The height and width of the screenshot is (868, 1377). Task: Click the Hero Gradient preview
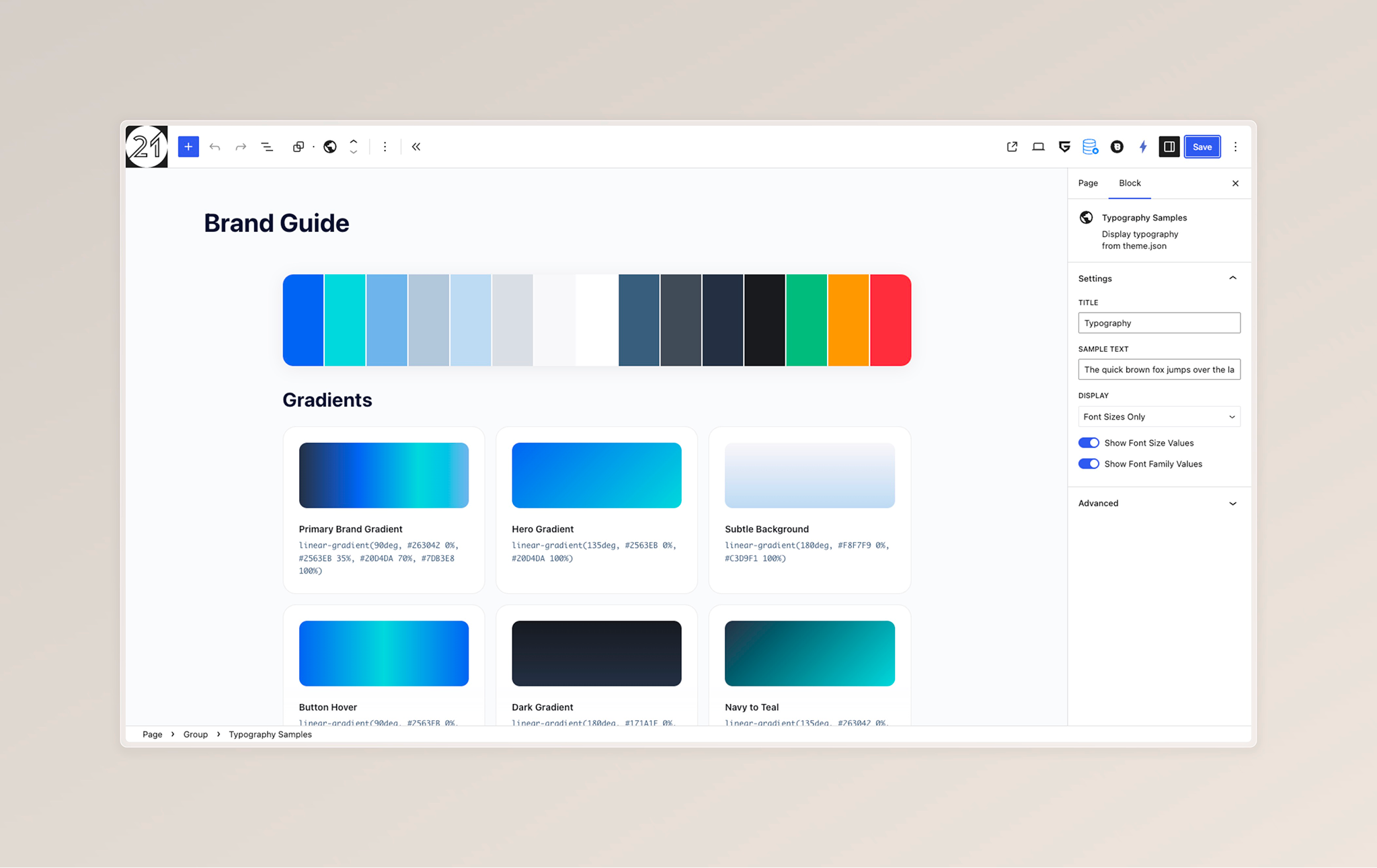click(596, 475)
